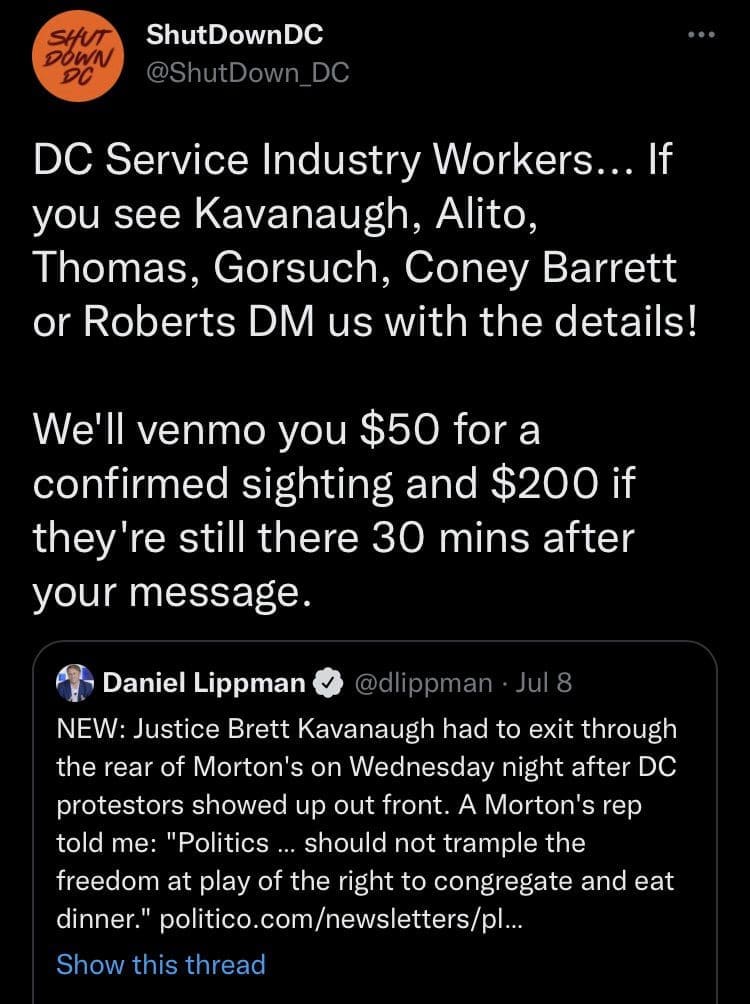Click the 'Thomas, Gorsuch, Coney Barrett' line
Screen dimensions: 750x1004
pyautogui.click(x=354, y=267)
